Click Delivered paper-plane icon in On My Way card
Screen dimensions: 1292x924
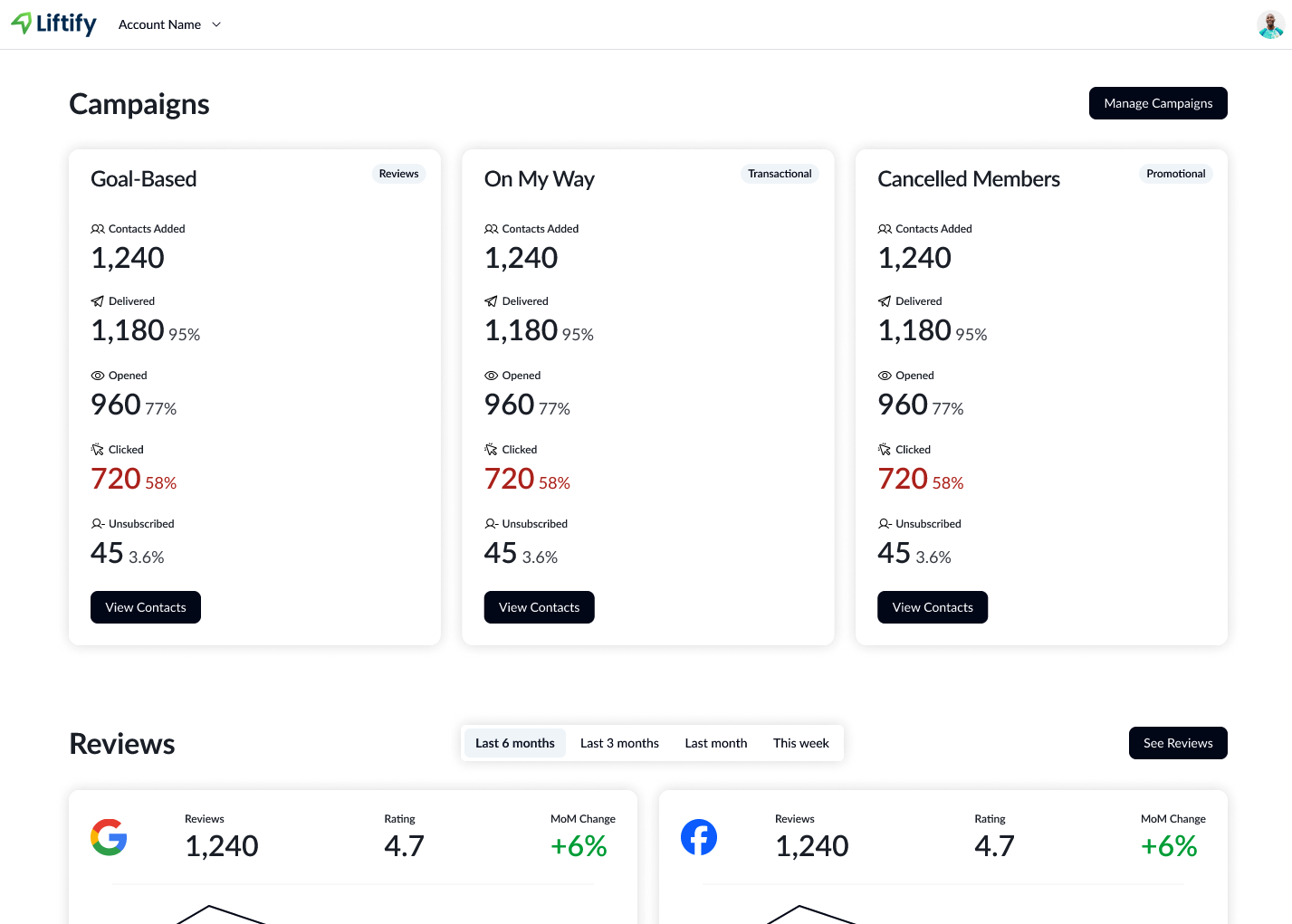point(491,301)
